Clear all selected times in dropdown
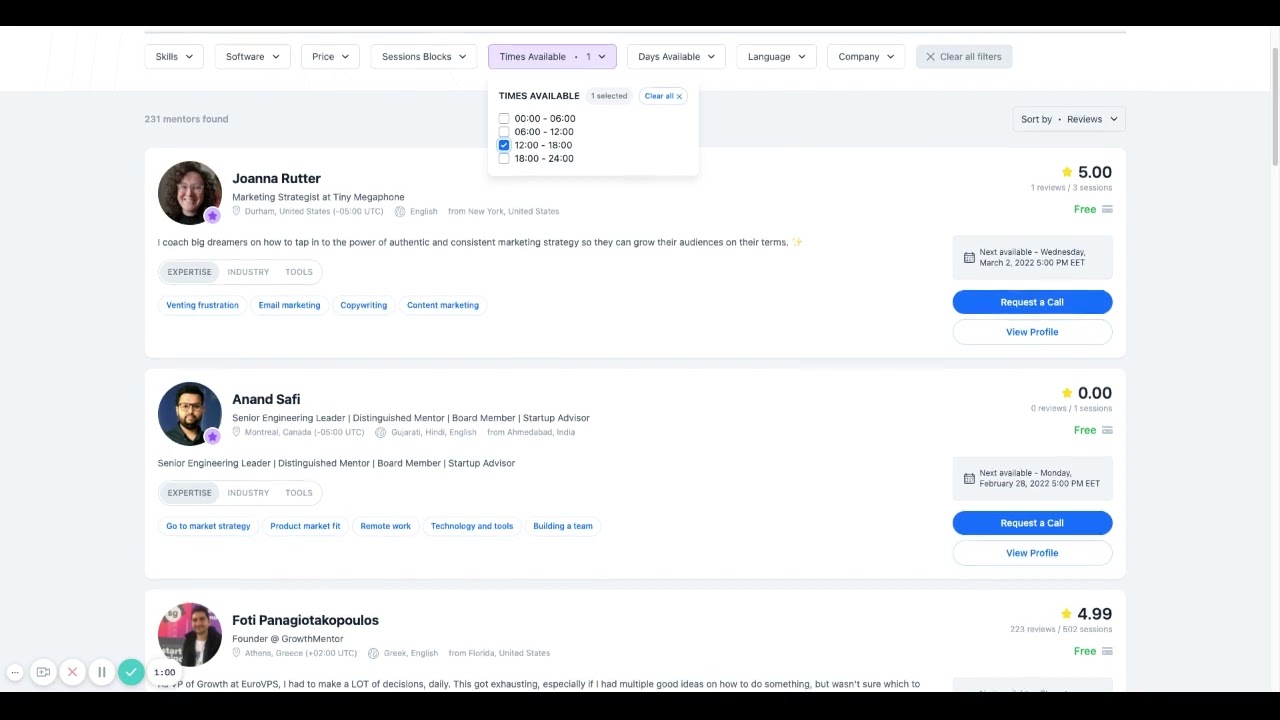The height and width of the screenshot is (720, 1280). (663, 96)
